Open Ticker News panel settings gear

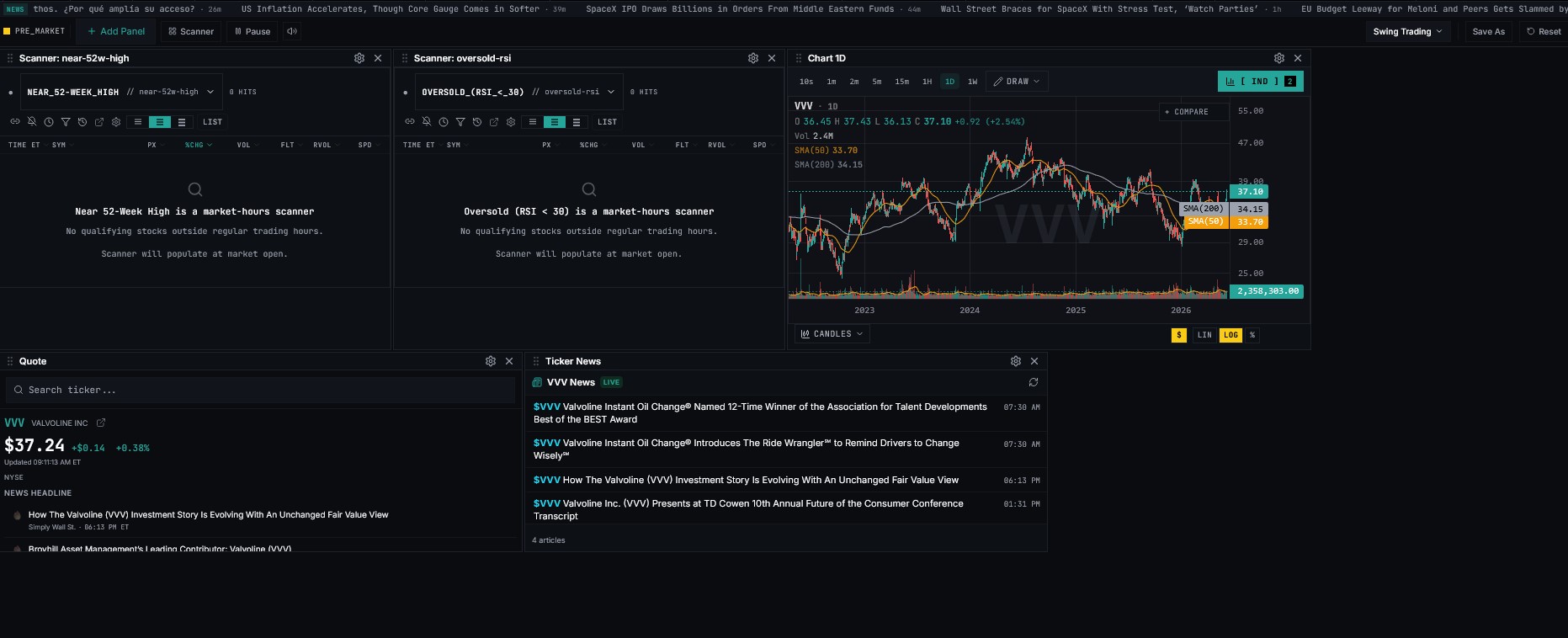(x=1016, y=361)
